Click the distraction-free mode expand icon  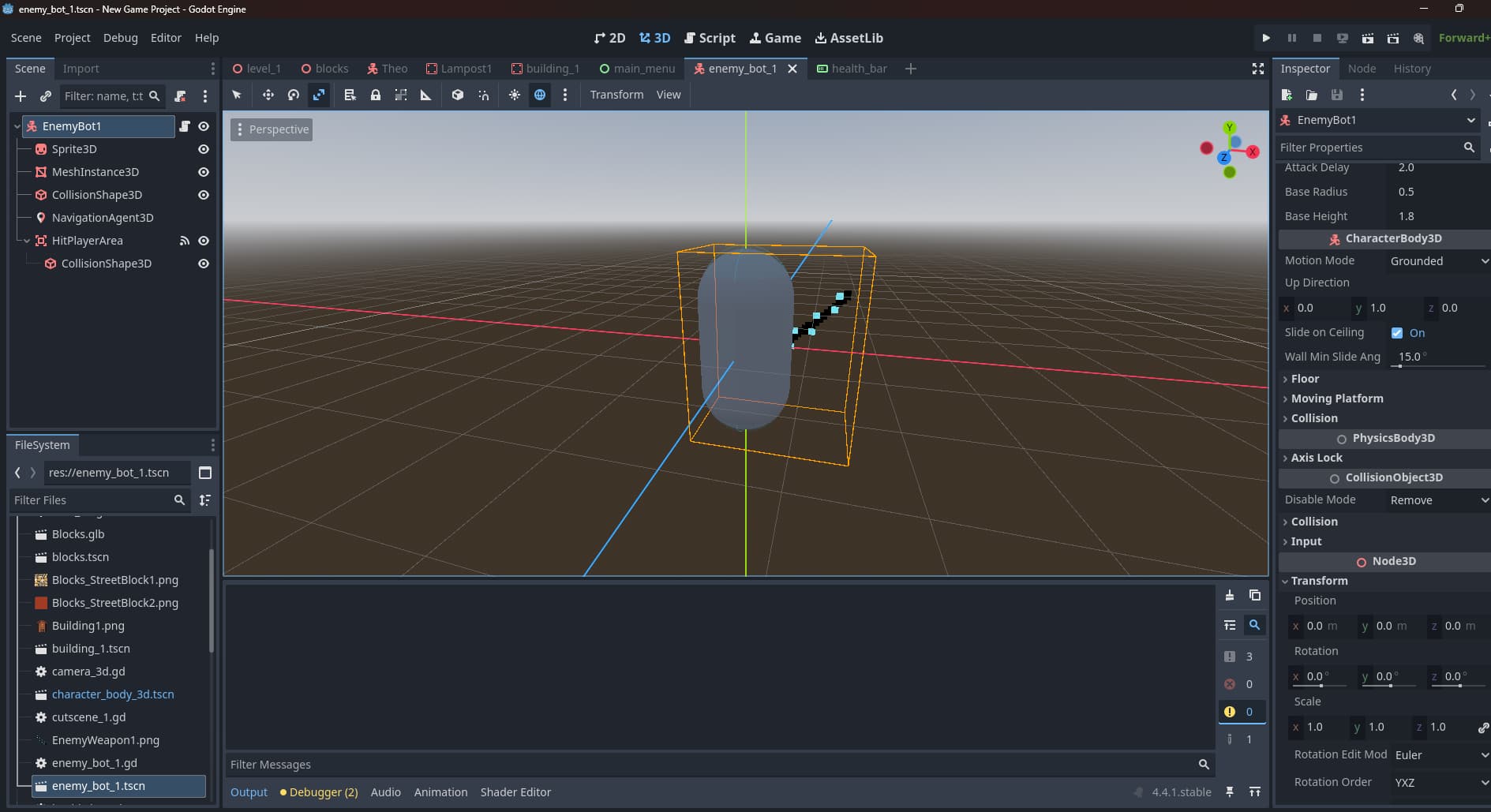(x=1257, y=69)
